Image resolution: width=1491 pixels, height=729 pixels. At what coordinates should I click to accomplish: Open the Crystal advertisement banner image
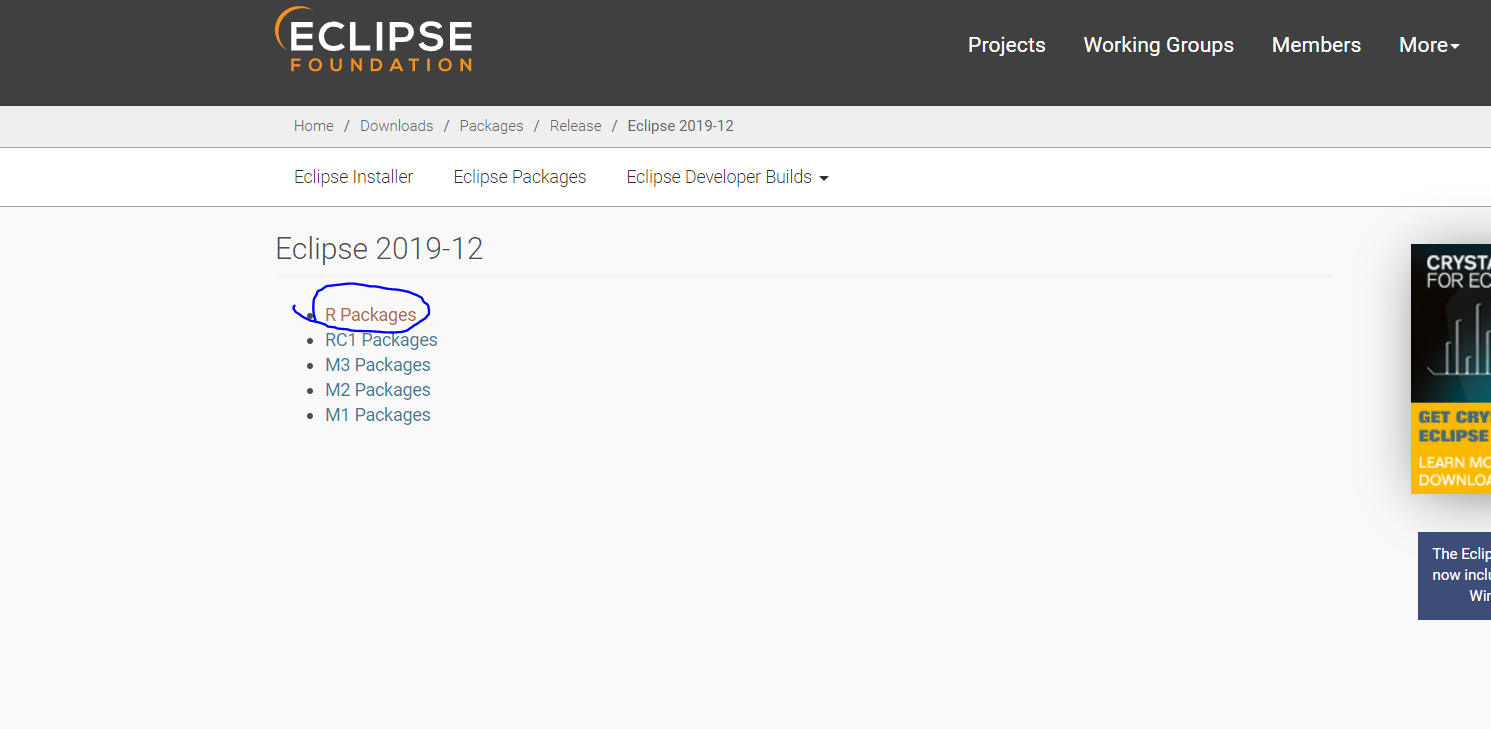[x=1451, y=369]
